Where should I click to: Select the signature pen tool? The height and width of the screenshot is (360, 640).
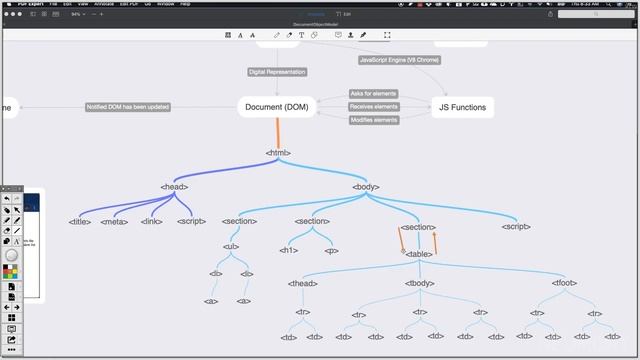coord(363,35)
